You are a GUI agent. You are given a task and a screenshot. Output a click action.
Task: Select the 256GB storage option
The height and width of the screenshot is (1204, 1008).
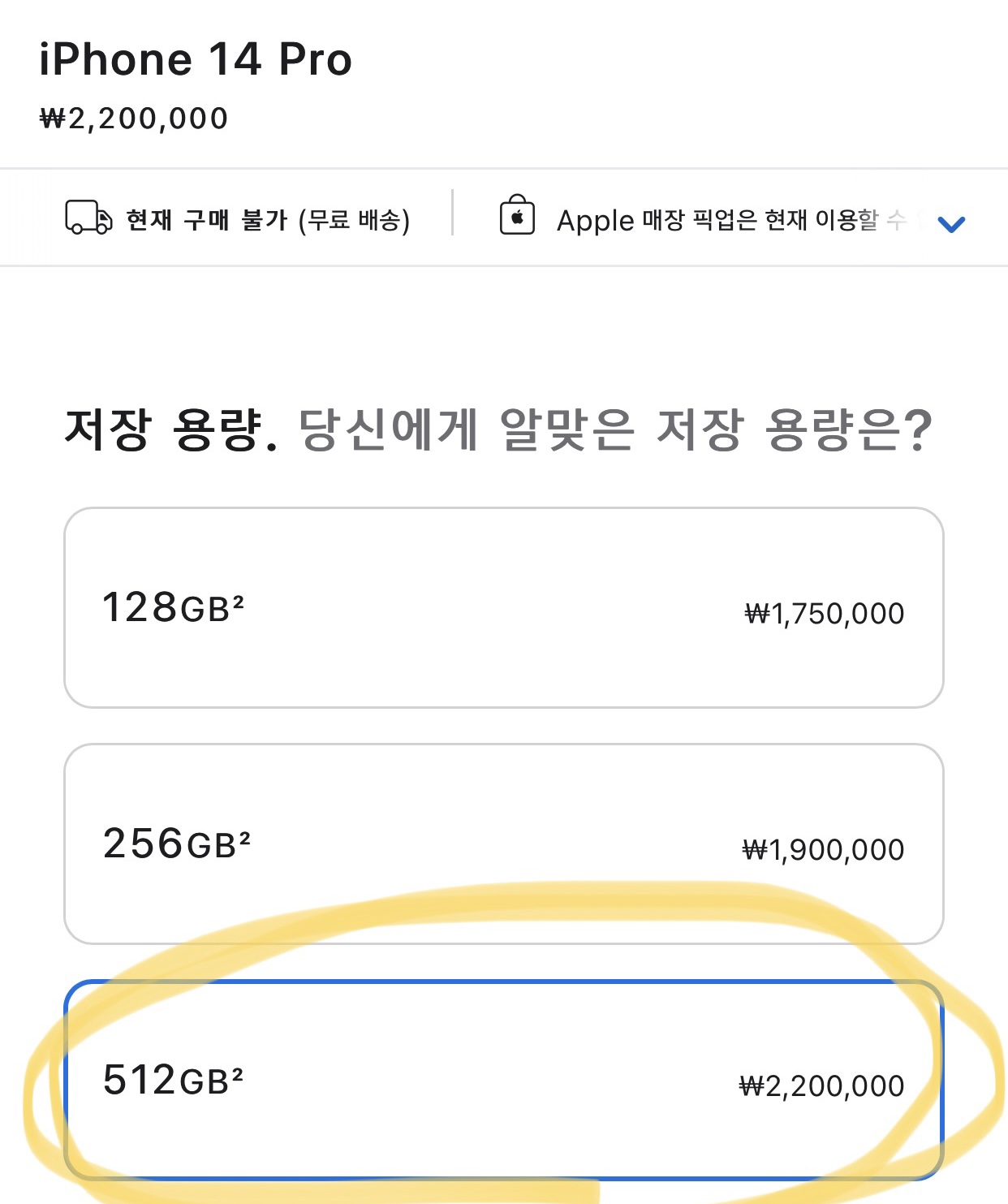503,844
